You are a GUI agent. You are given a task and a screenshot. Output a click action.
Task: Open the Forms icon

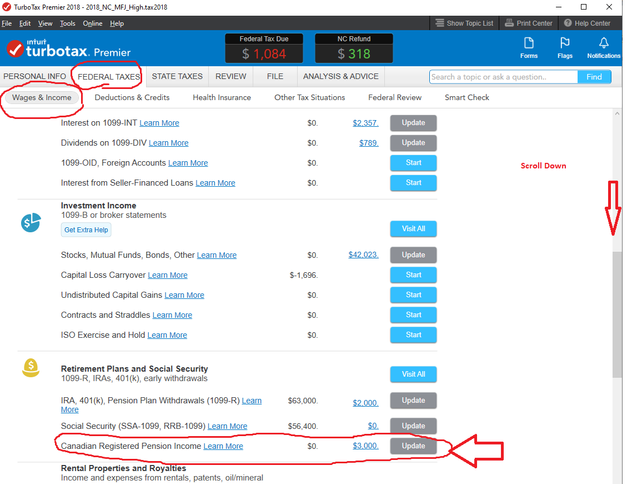pos(529,48)
